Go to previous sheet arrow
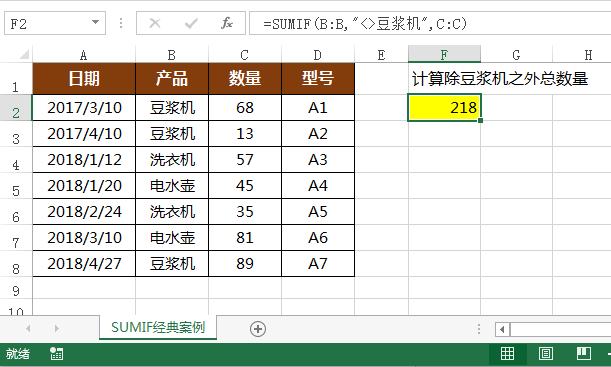 [x=28, y=328]
